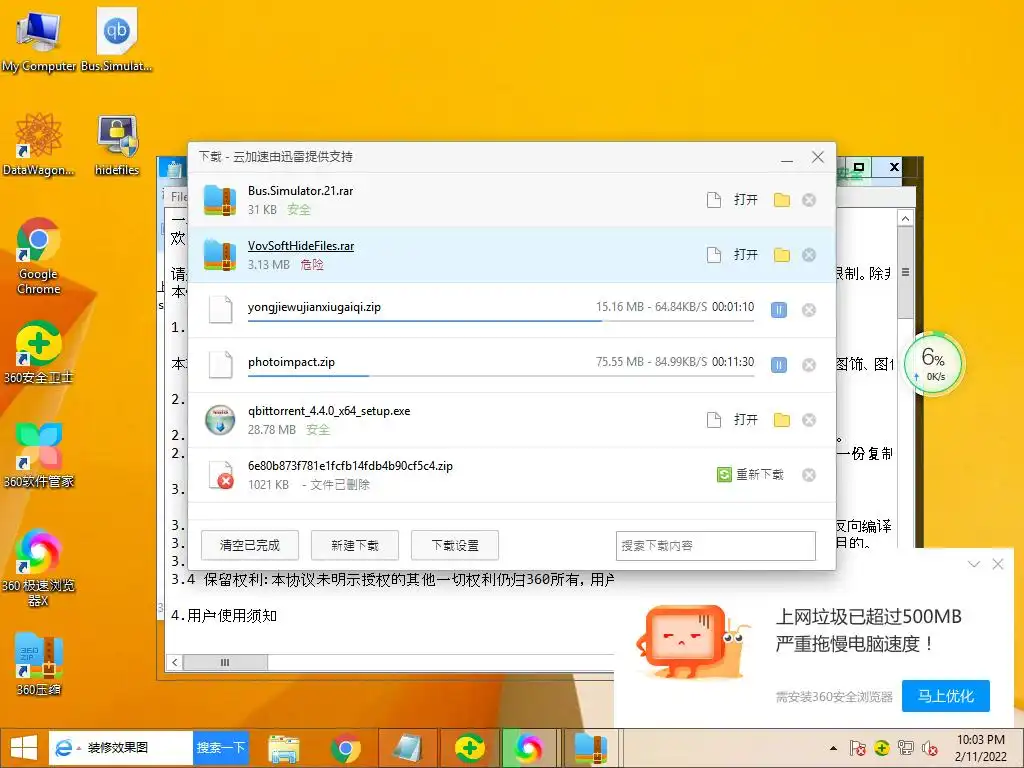Screen dimensions: 1024x768
Task: Open File Explorer from taskbar
Action: [x=284, y=748]
